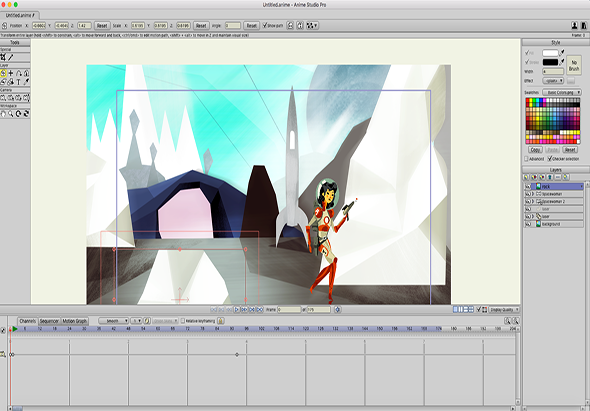Click the keyframe marker near frame 90
Image resolution: width=590 pixels, height=411 pixels.
pyautogui.click(x=237, y=355)
